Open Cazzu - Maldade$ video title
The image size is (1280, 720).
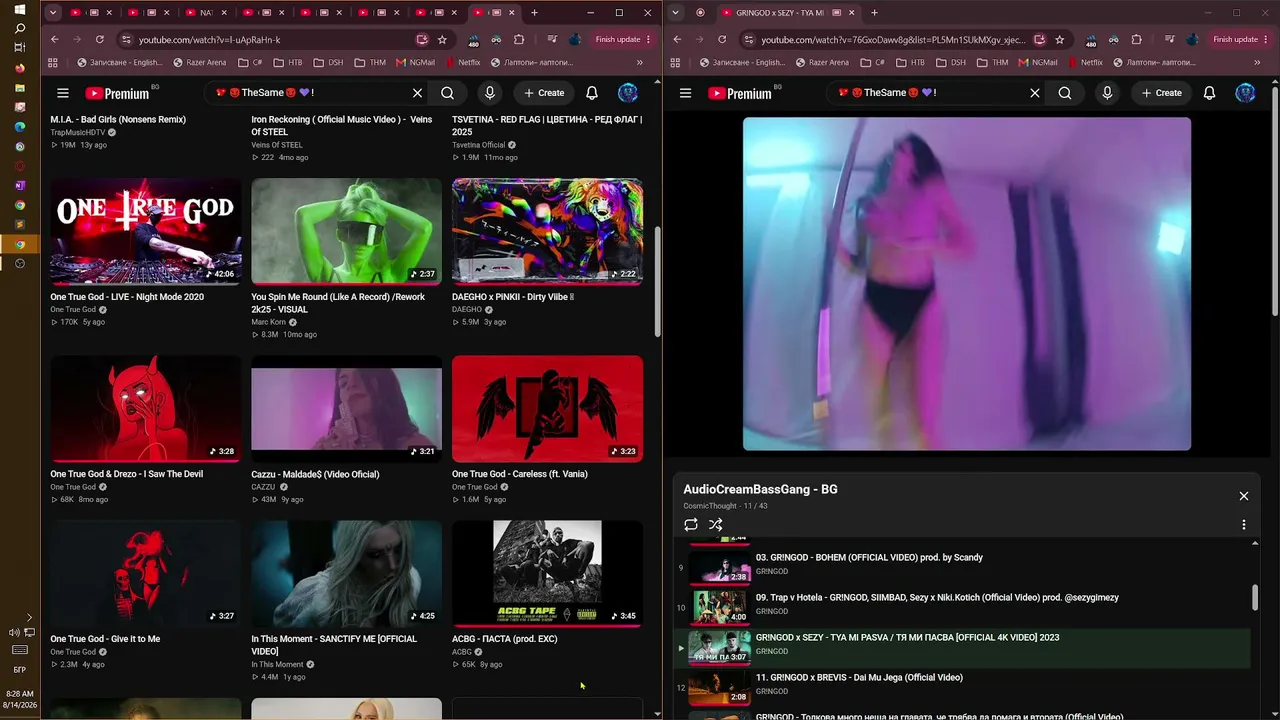point(315,474)
